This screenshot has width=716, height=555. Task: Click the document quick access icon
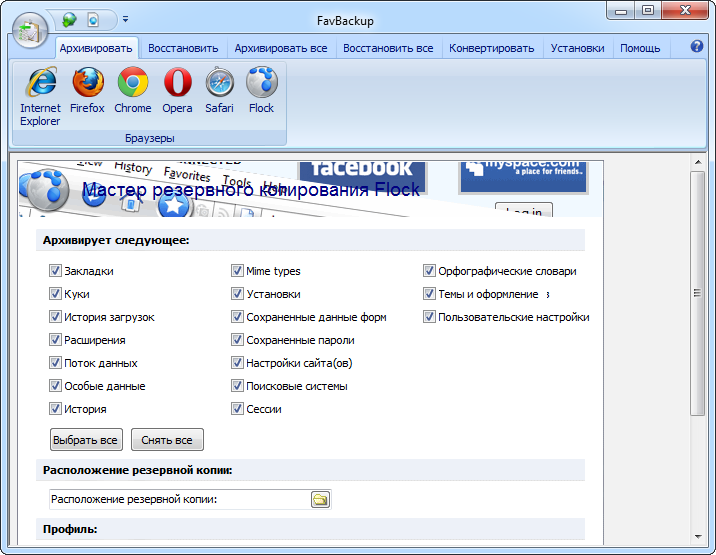point(93,20)
